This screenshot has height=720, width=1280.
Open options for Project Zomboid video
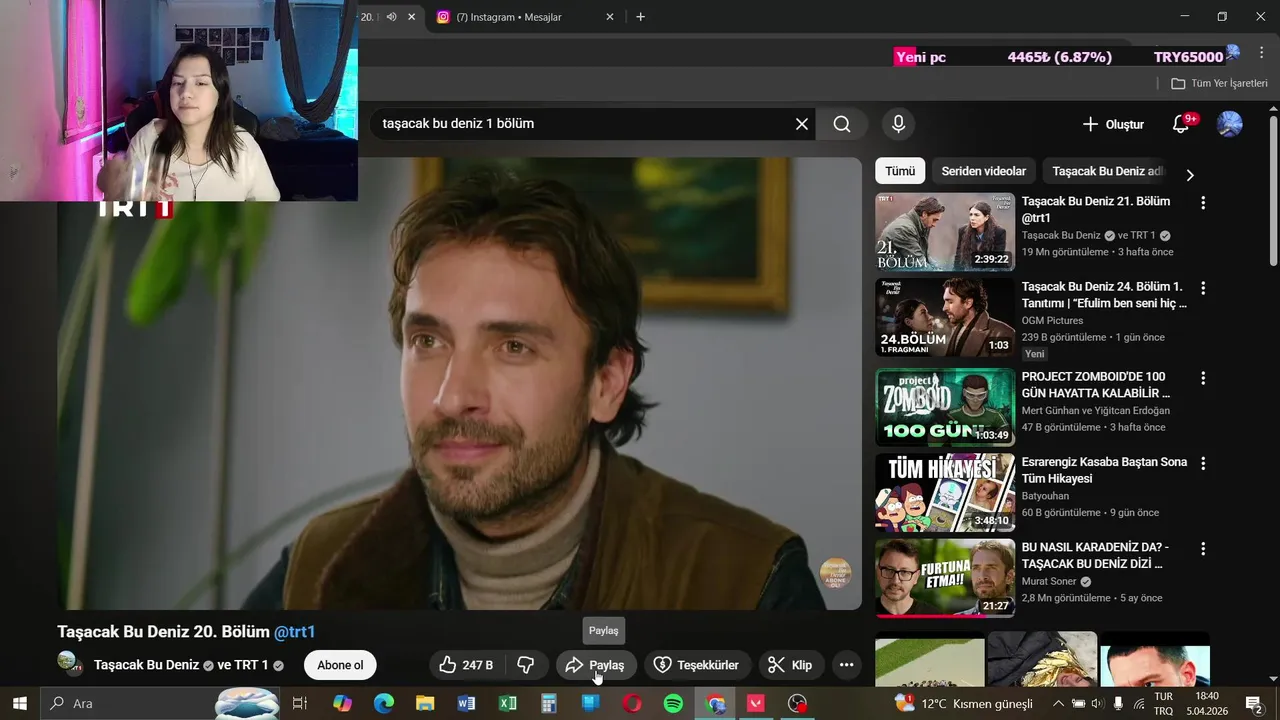[x=1203, y=378]
